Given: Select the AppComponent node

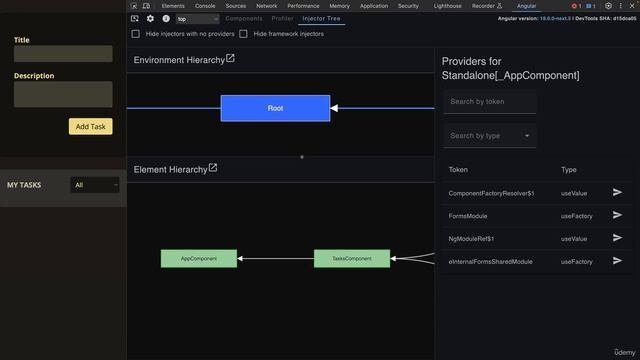Looking at the screenshot, I should point(199,258).
